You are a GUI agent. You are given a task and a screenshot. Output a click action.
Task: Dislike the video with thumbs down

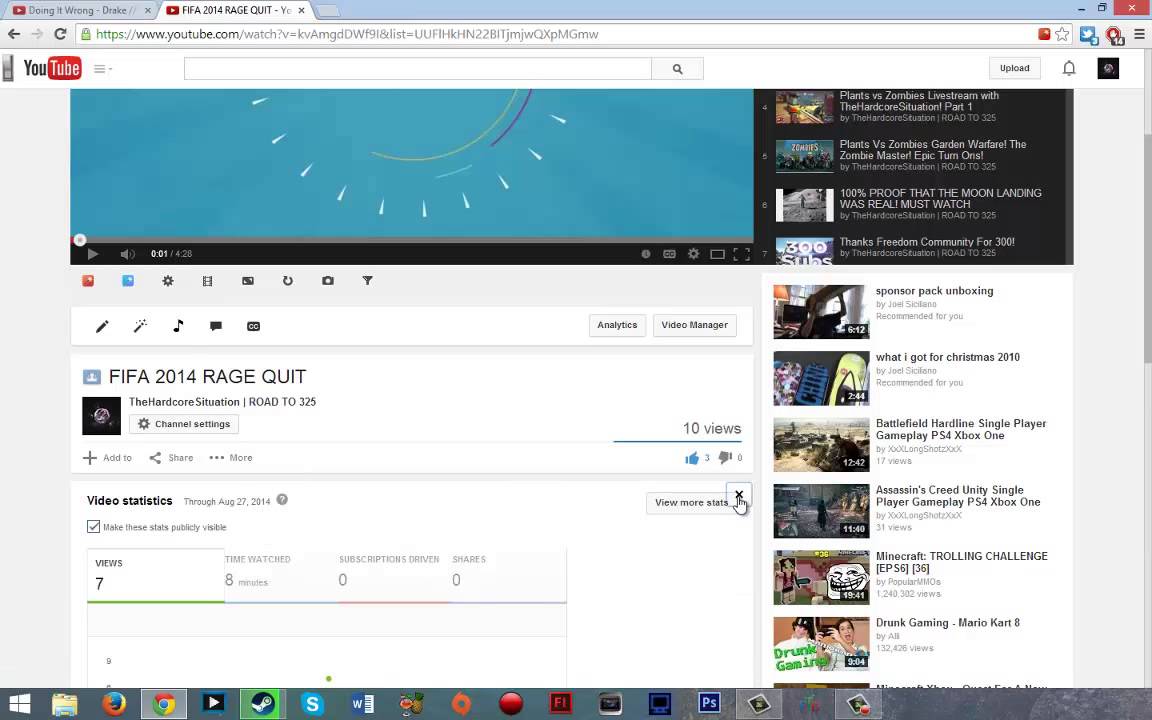tap(725, 458)
